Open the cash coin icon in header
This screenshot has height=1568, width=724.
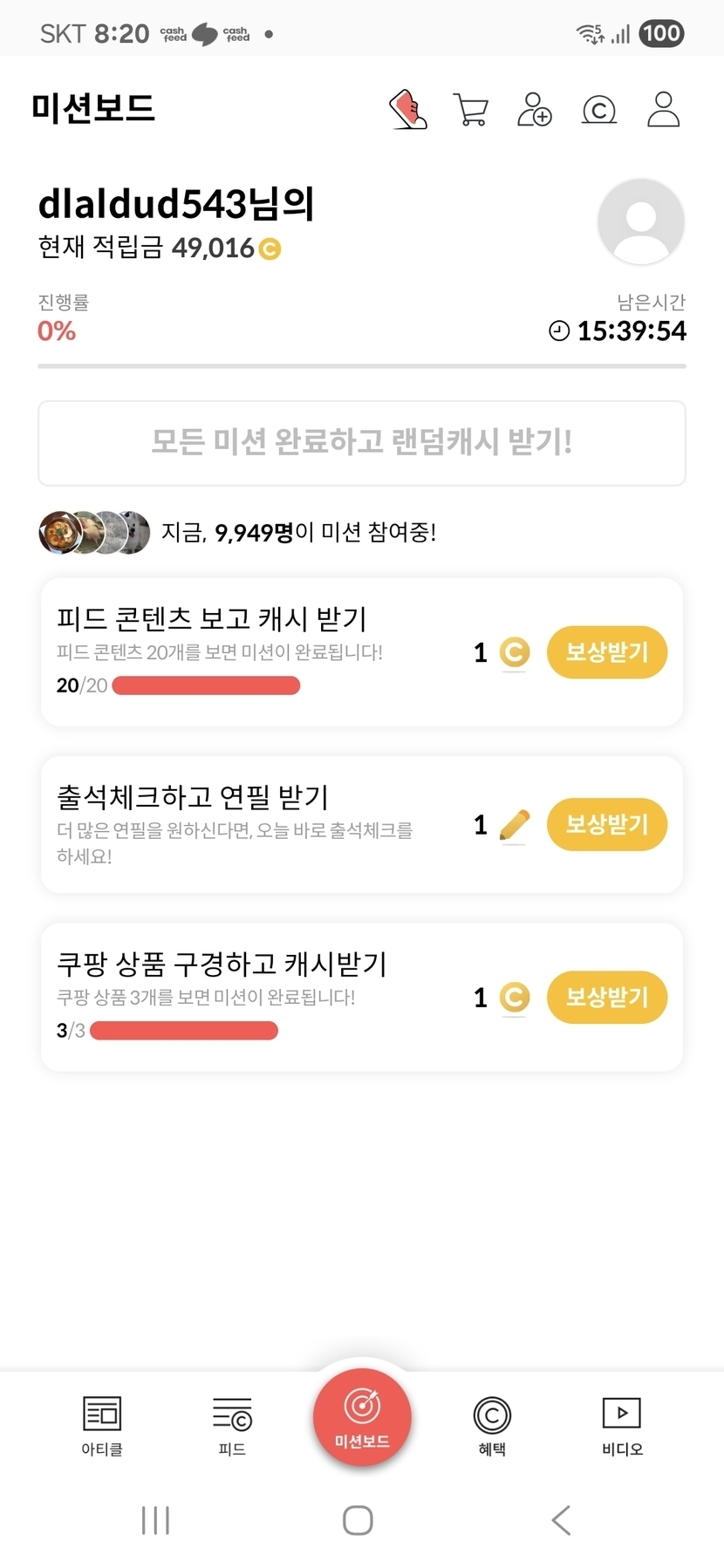point(598,110)
